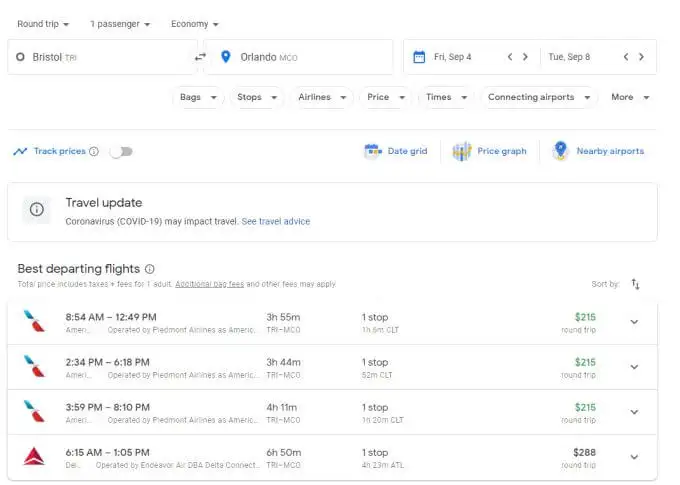Click the Travel update info icon
This screenshot has height=485, width=680.
point(36,210)
